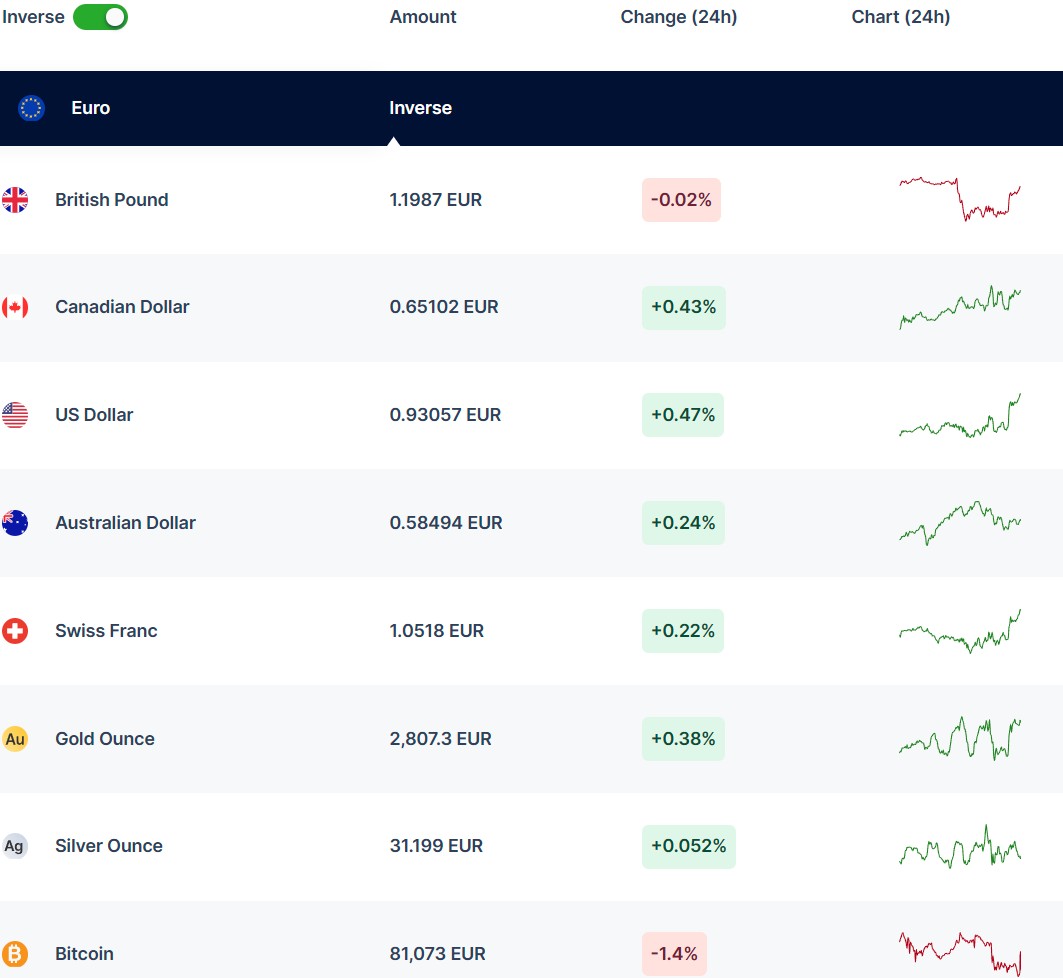Open the Bitcoin 24h sparkline chart
Screen dimensions: 1063x978
960,952
